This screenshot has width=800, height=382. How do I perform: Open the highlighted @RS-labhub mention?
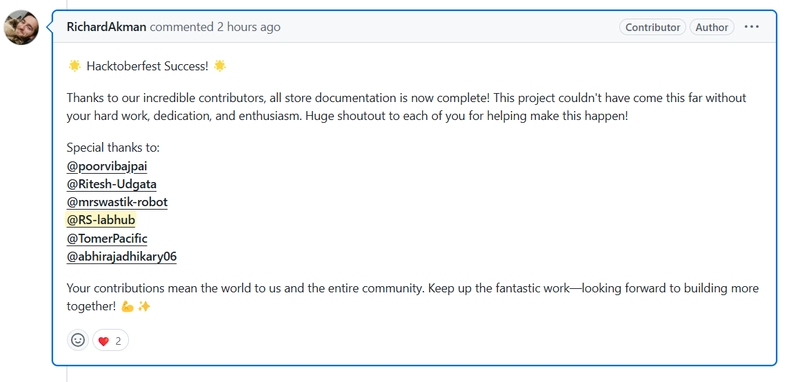tap(101, 220)
